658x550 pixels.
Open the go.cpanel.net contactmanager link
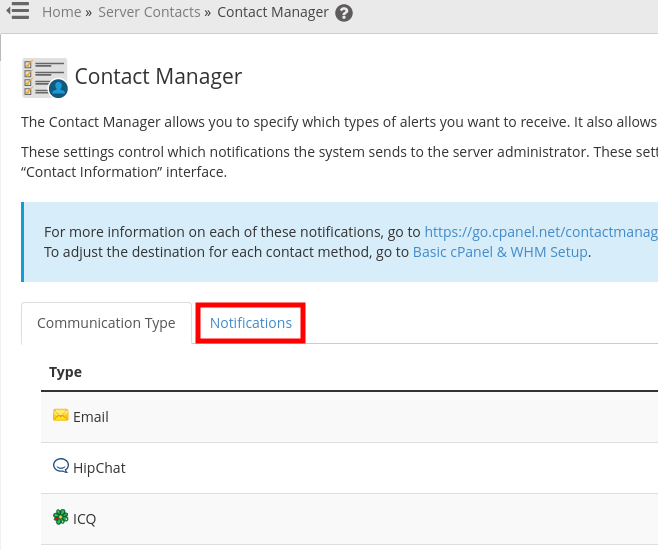tap(541, 232)
